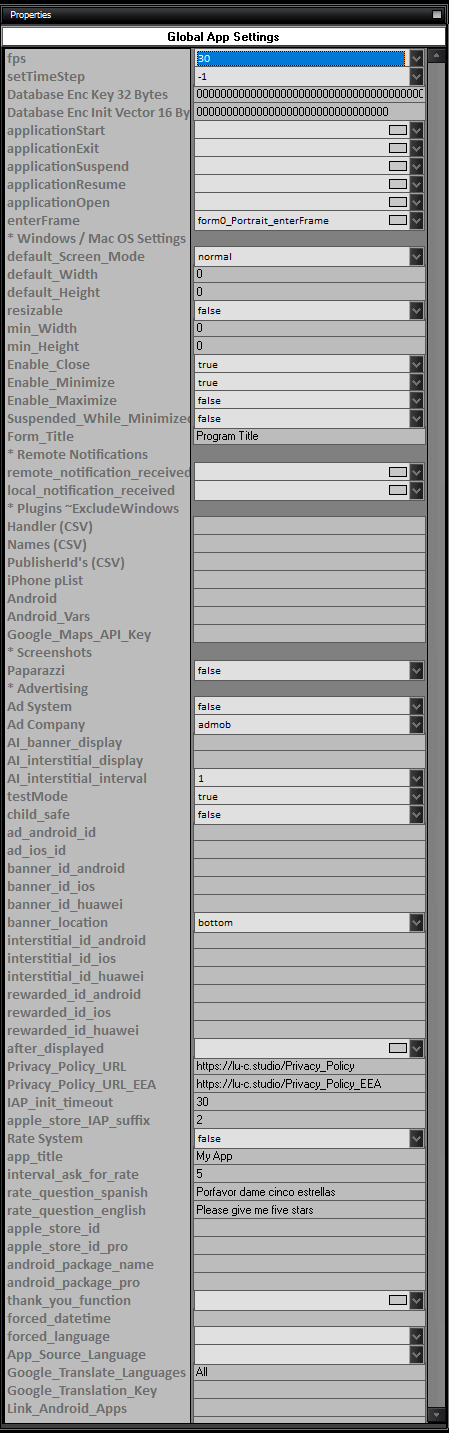Click the small button in applicationOpen row
This screenshot has width=449, height=1433.
point(398,203)
